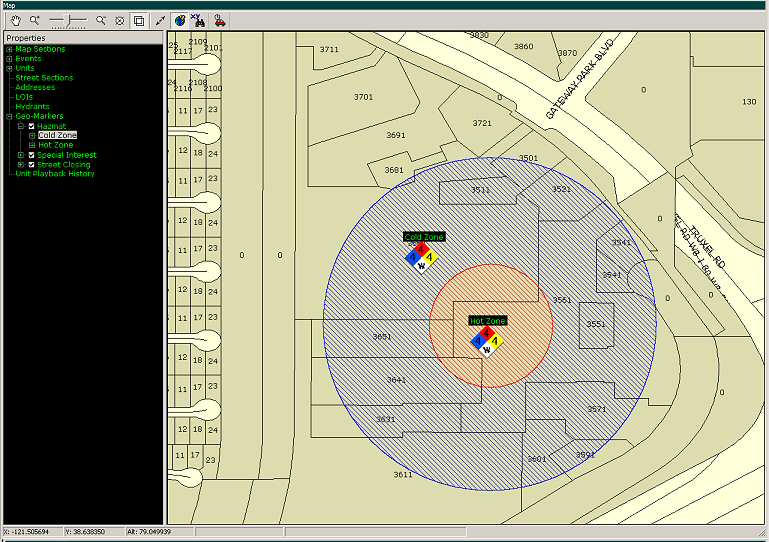Expand the Map Sections tree node
This screenshot has width=769, height=542.
pos(9,49)
